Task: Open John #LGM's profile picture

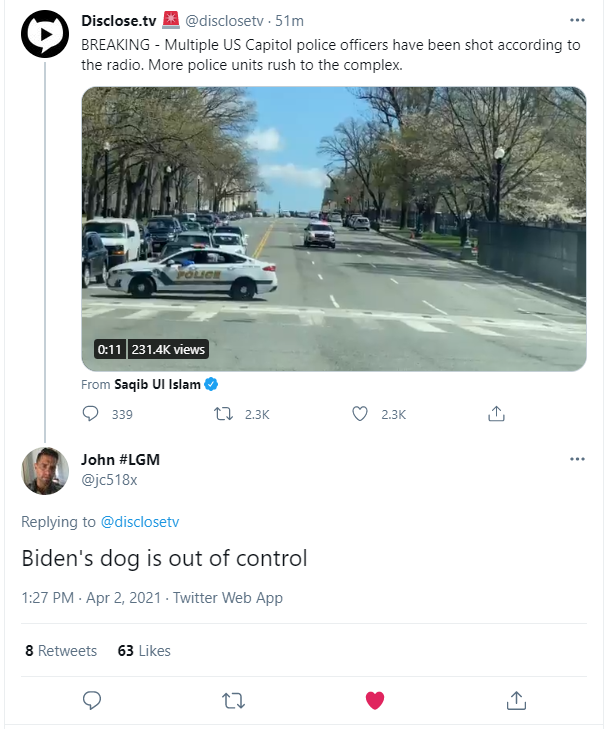Action: click(45, 471)
